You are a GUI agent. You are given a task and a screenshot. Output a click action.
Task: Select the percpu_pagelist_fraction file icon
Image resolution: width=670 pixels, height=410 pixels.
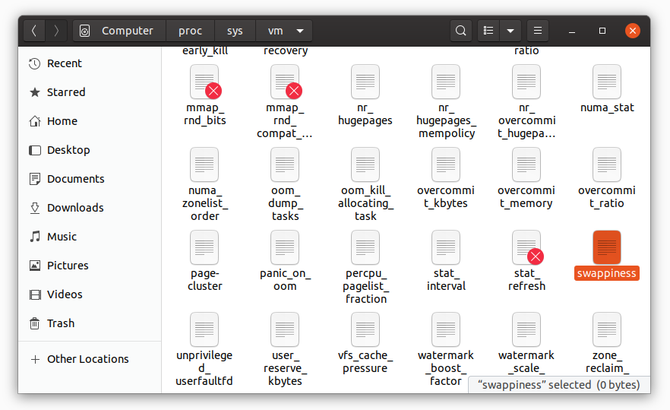[x=365, y=247]
